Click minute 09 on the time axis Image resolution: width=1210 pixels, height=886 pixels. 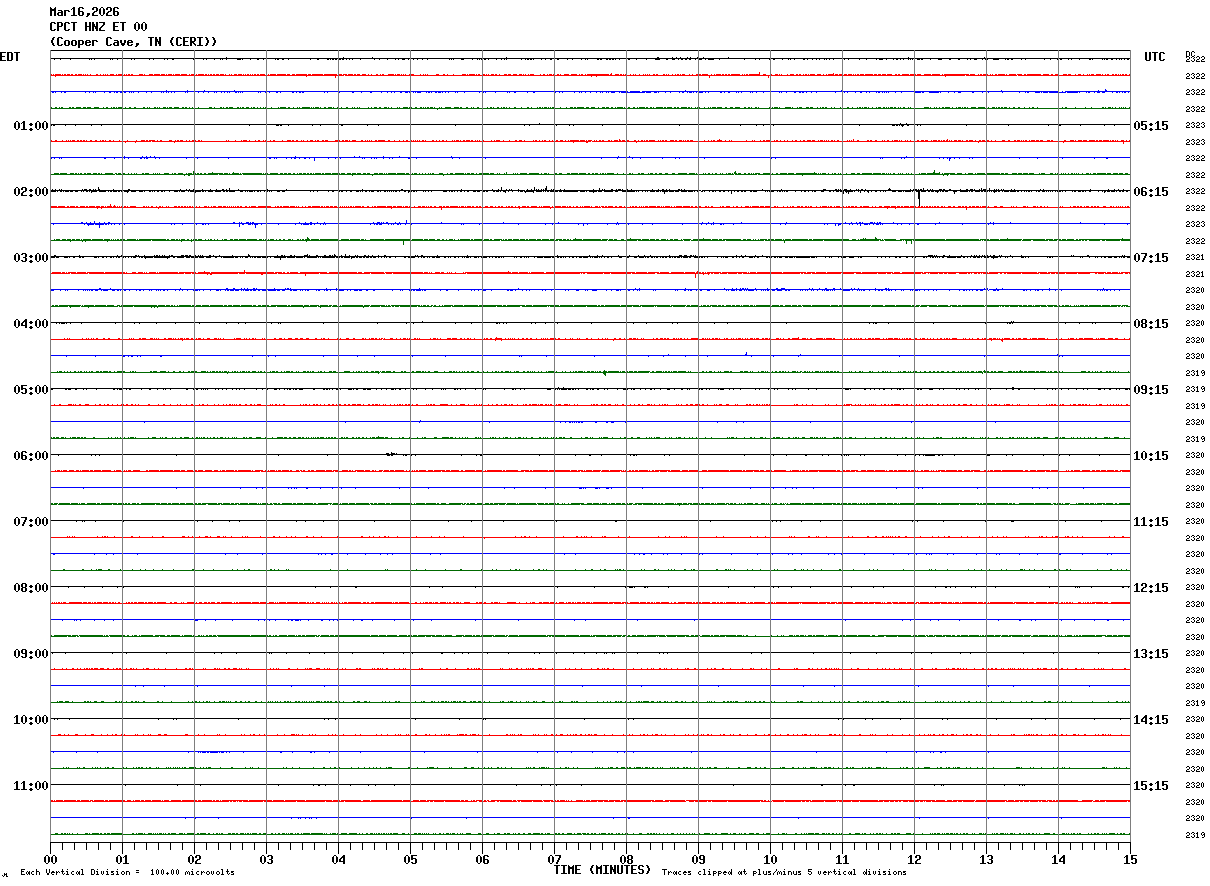pyautogui.click(x=698, y=859)
